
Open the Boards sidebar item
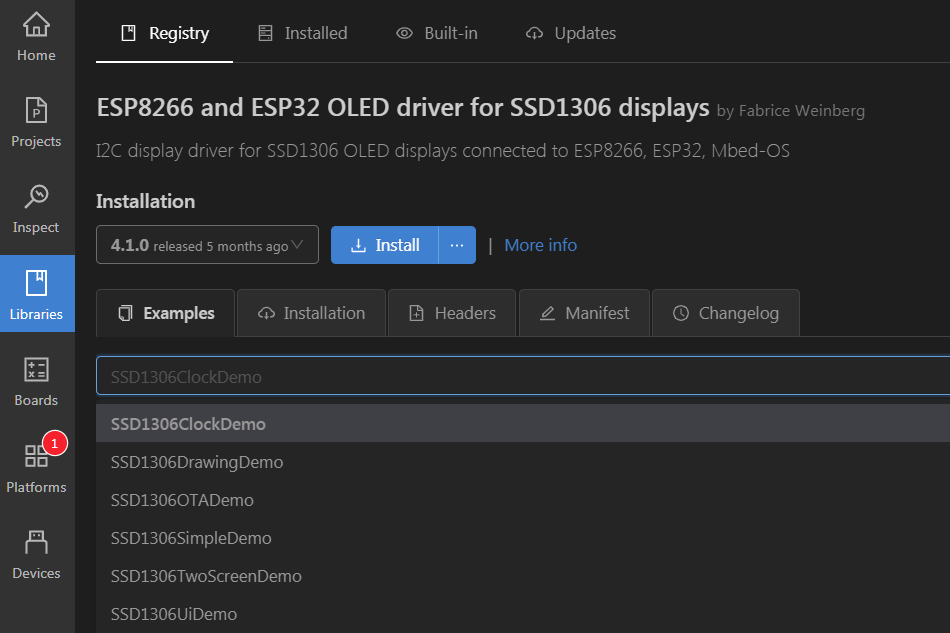(x=36, y=382)
